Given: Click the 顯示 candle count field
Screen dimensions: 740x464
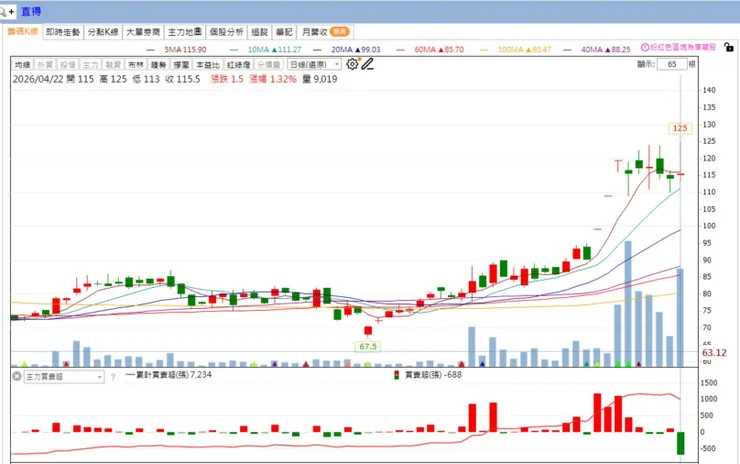Looking at the screenshot, I should (x=672, y=64).
